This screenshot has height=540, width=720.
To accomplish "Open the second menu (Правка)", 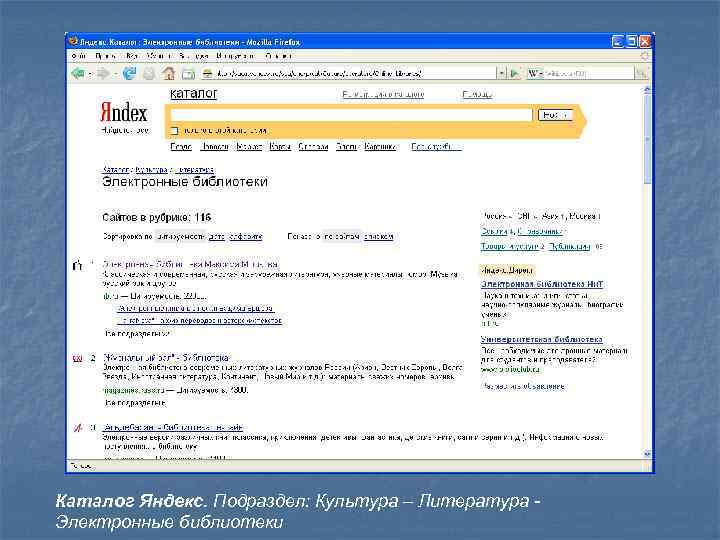I will 106,56.
